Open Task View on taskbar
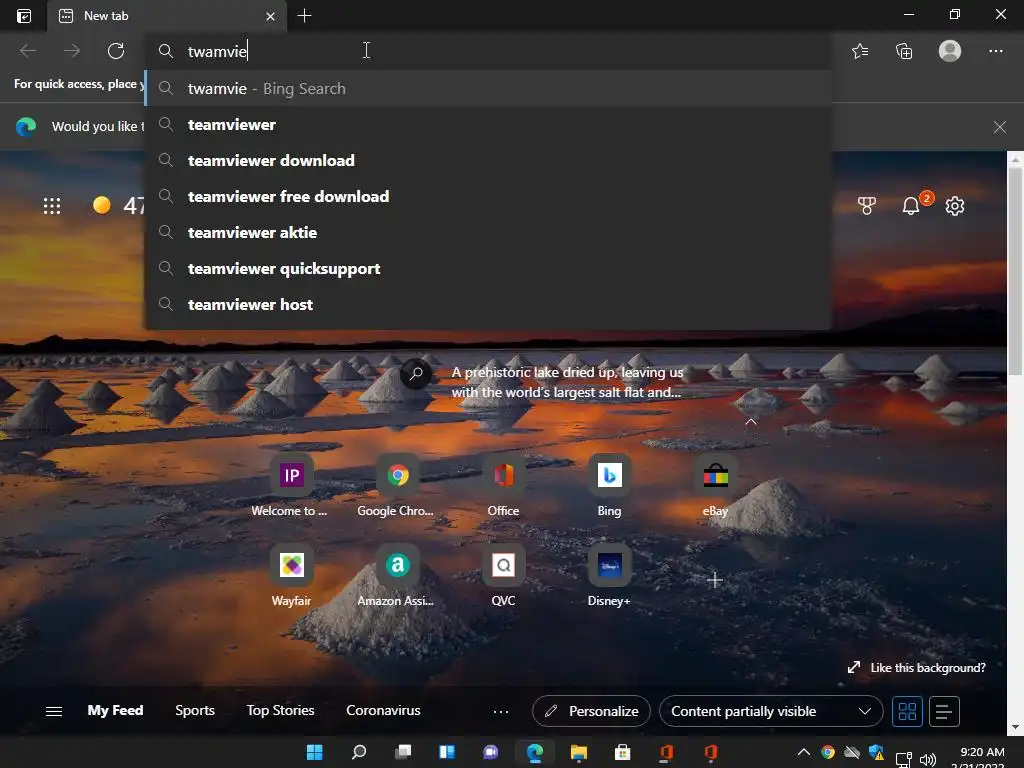 [403, 752]
